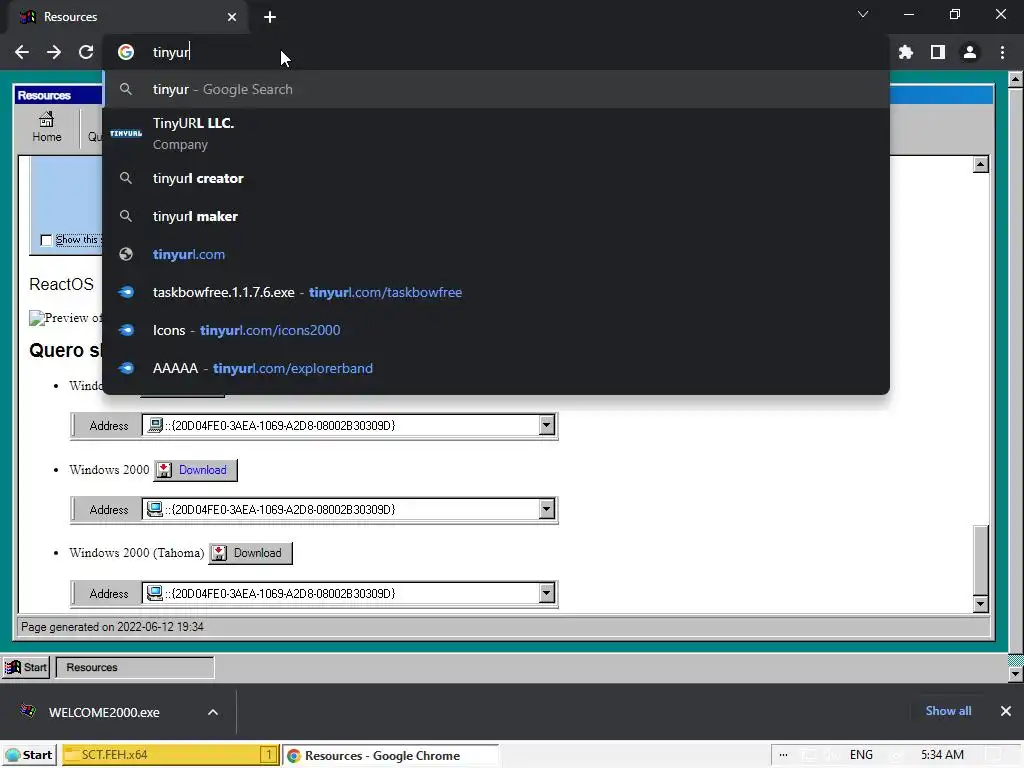The image size is (1024, 768).
Task: Click the ReactOS heading text
Action: pyautogui.click(x=61, y=284)
